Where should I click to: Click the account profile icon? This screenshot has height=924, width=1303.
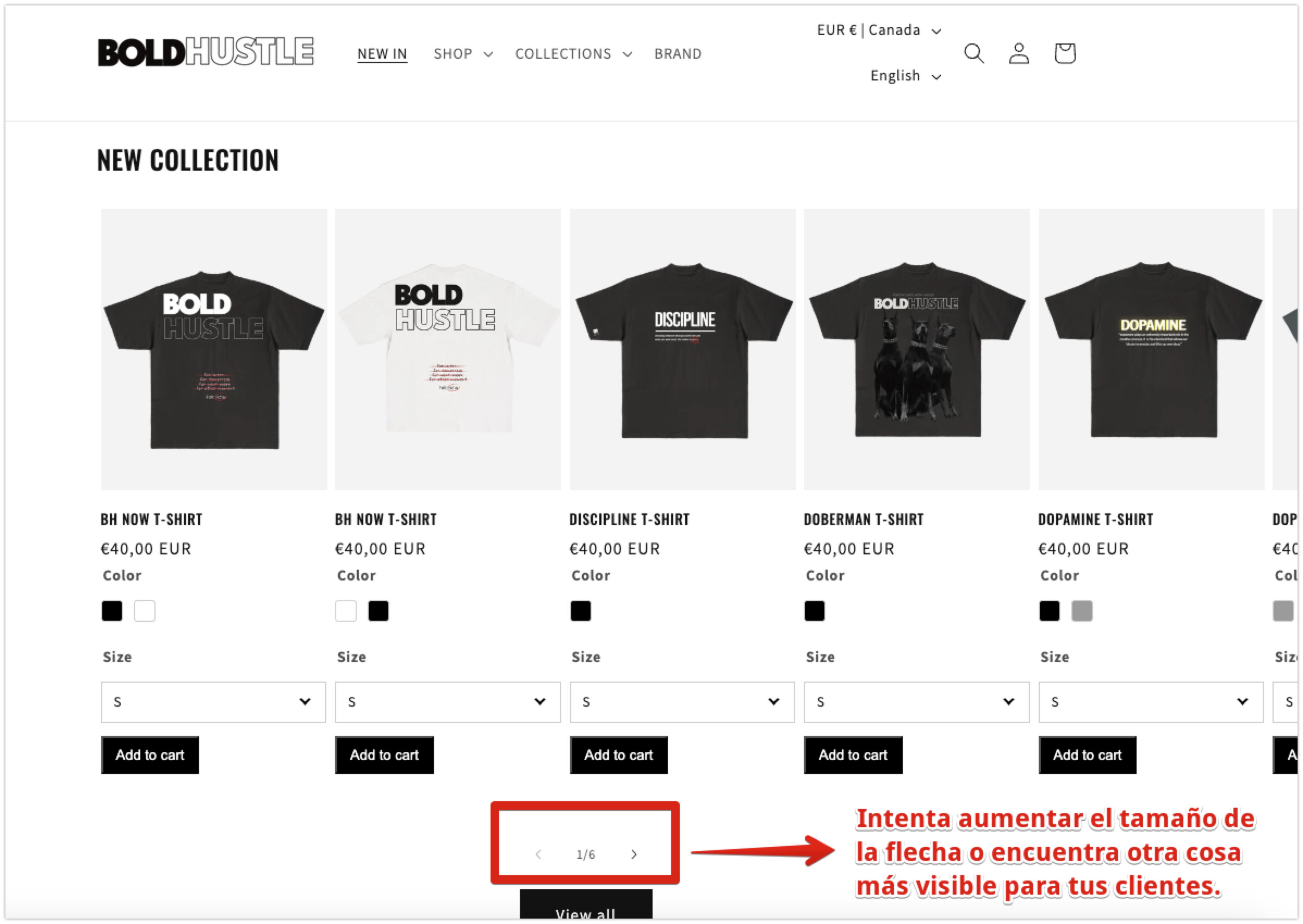[x=1019, y=53]
